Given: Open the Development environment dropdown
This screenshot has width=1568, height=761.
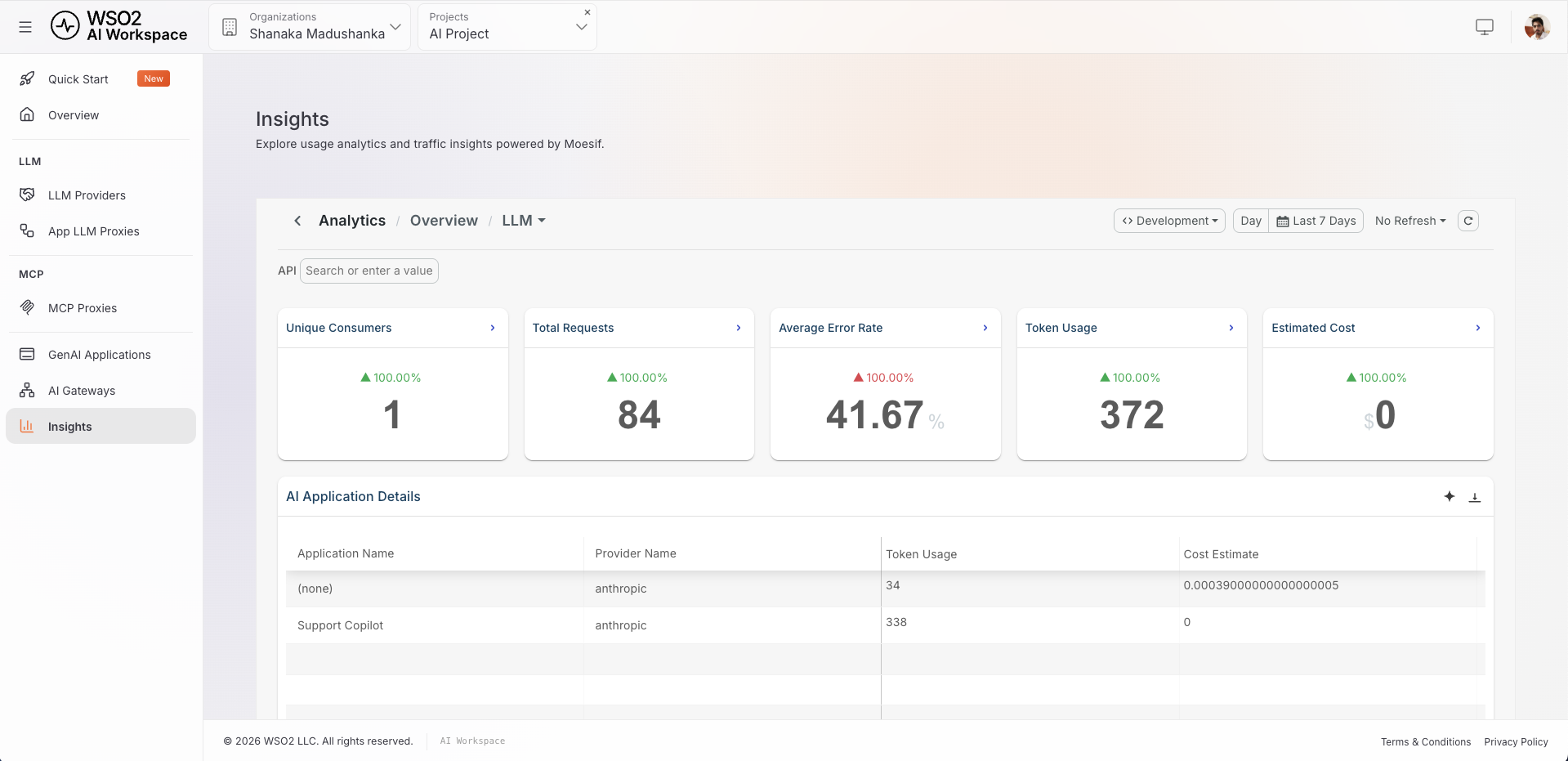Looking at the screenshot, I should click(1169, 221).
